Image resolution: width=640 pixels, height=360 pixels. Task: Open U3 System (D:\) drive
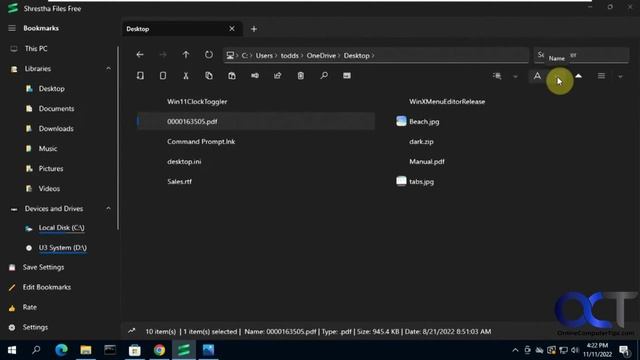point(62,248)
